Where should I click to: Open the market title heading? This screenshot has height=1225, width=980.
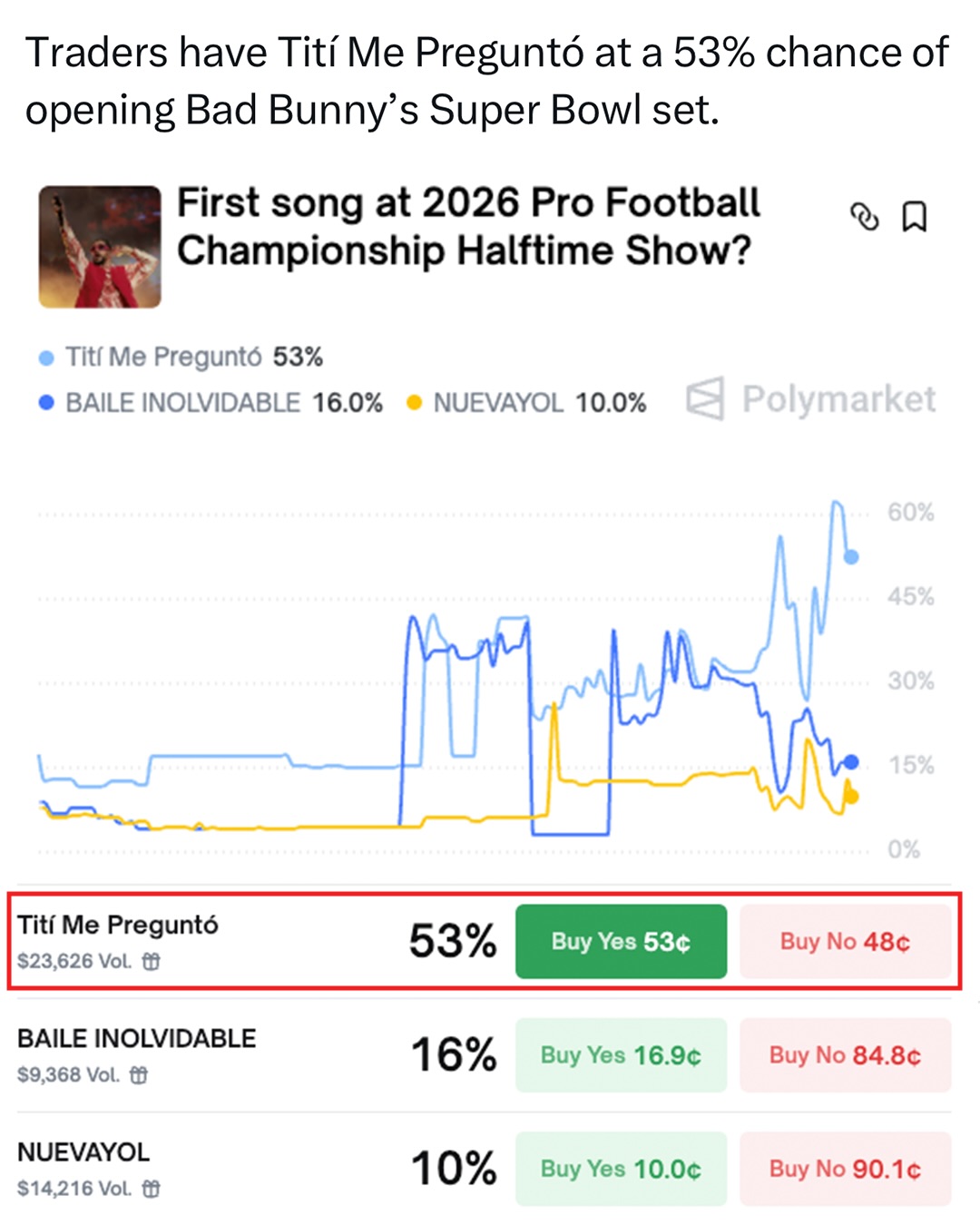coord(467,227)
